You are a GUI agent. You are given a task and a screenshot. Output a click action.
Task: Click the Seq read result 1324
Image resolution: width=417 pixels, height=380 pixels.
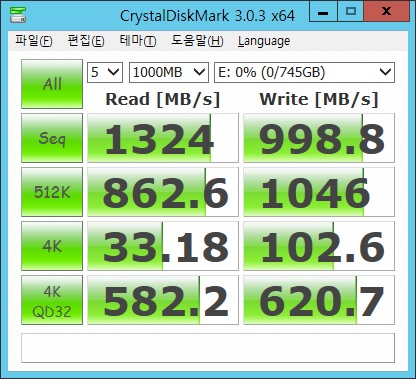point(163,138)
